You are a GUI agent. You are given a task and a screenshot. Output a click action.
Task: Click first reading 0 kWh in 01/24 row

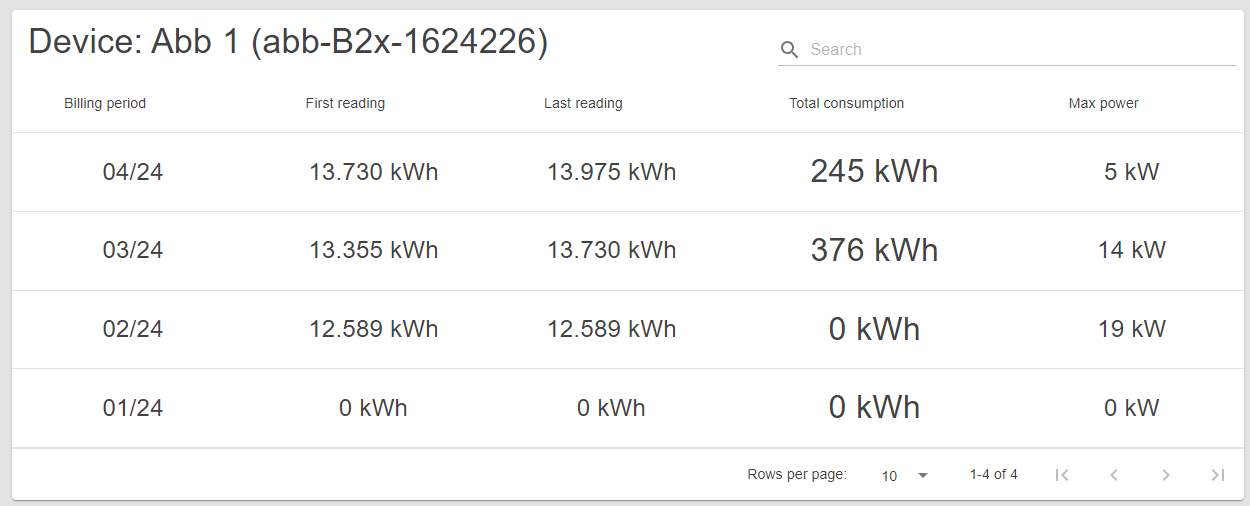tap(374, 408)
